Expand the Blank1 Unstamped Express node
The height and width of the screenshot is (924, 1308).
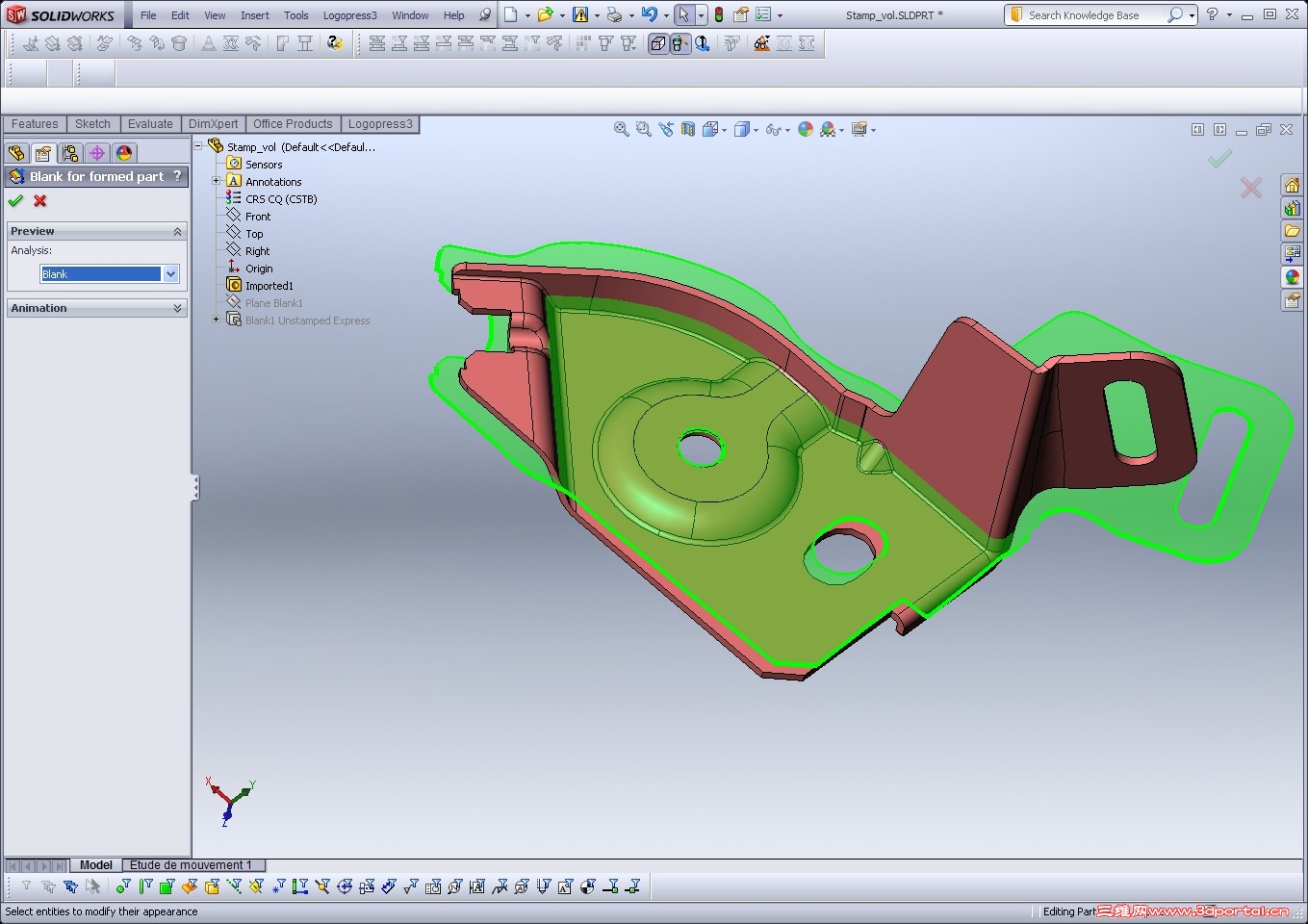217,320
